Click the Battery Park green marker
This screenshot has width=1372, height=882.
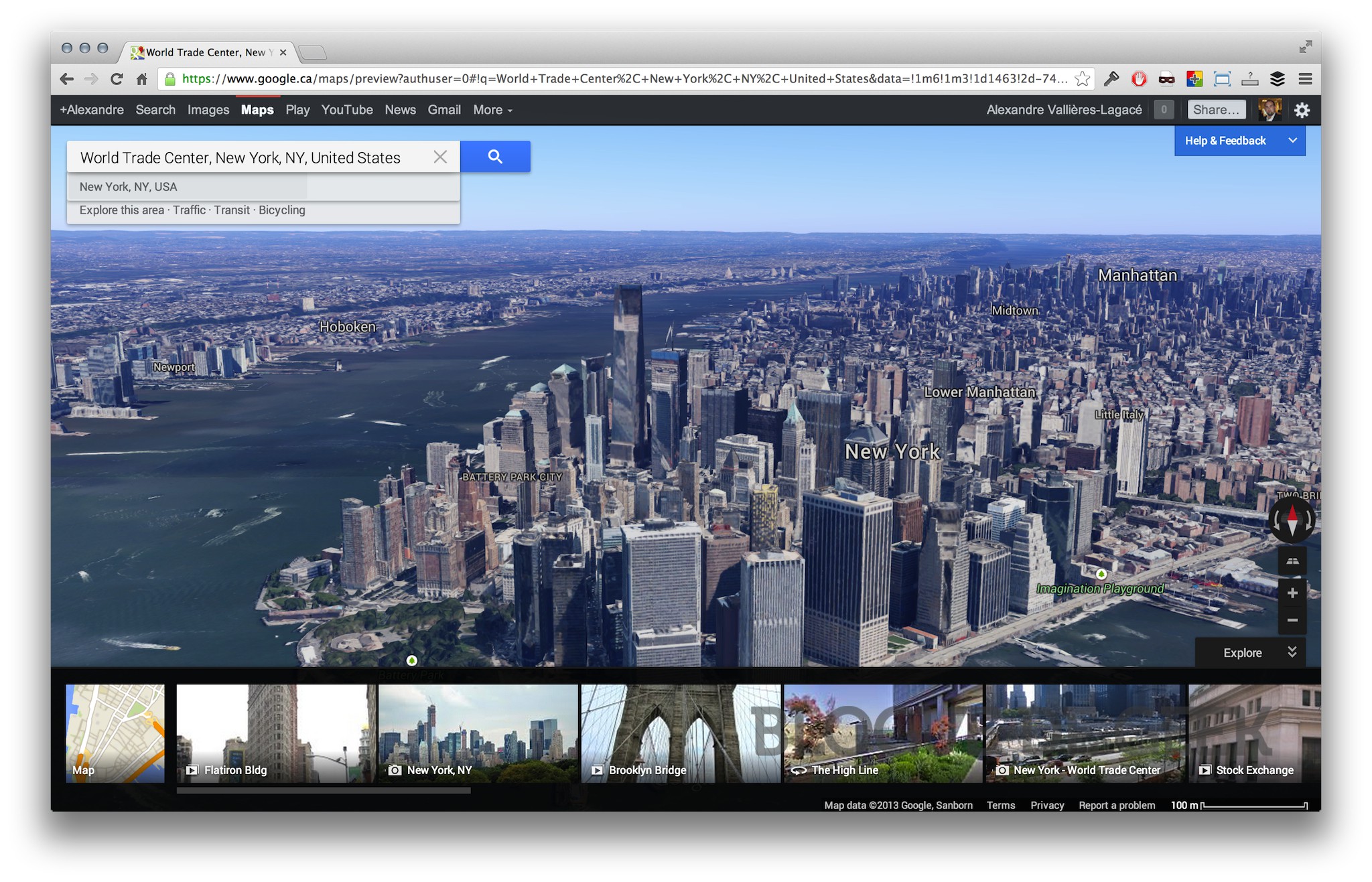click(412, 660)
